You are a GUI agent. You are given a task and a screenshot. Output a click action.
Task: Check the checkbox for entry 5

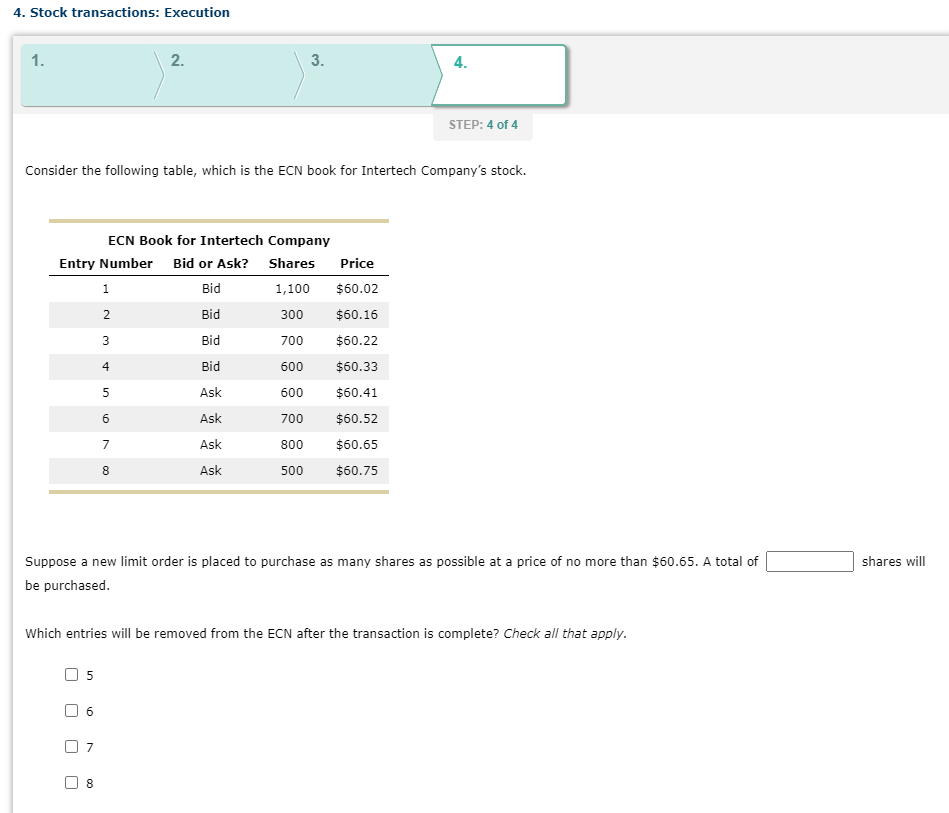(x=71, y=675)
